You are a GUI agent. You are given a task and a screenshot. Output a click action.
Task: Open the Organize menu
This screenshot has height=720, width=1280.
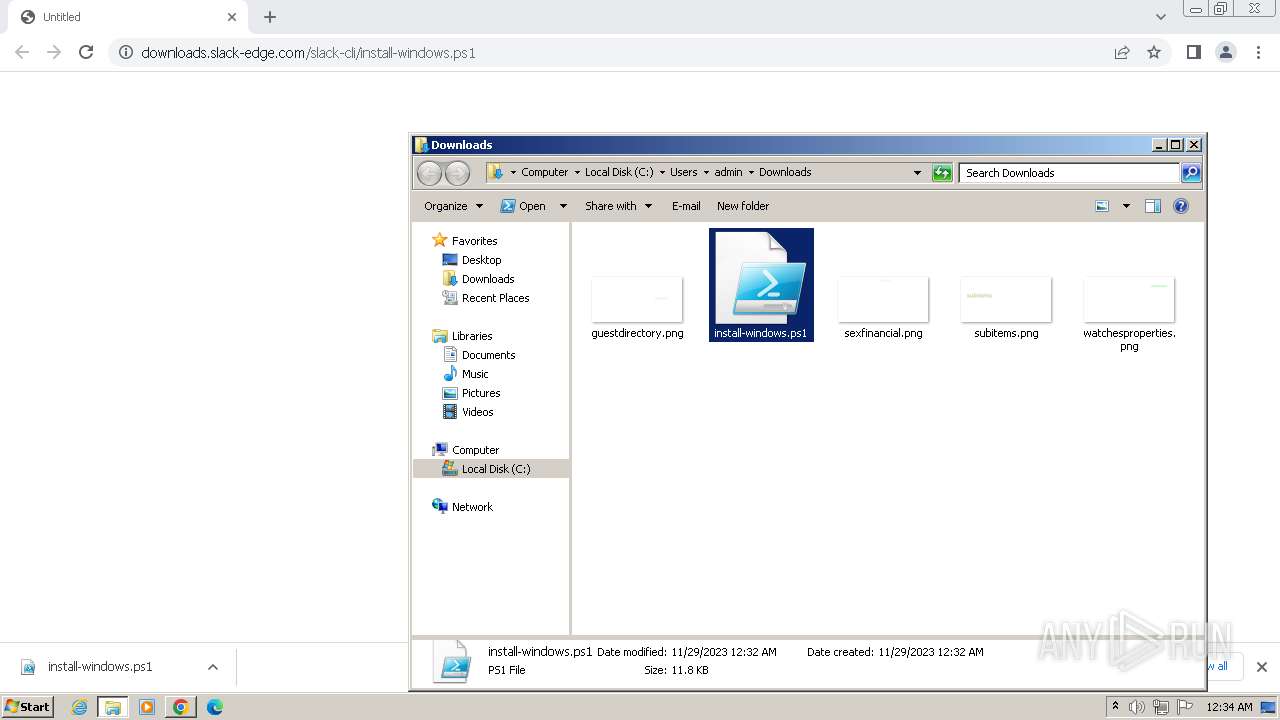(x=453, y=206)
